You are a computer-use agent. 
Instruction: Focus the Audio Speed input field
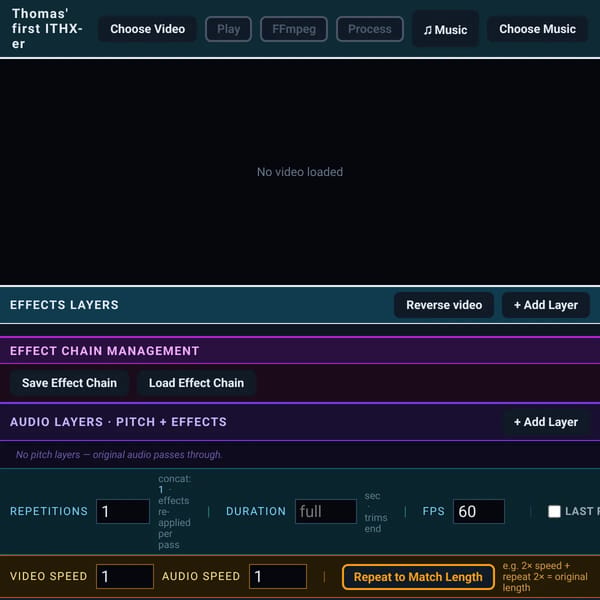click(x=278, y=576)
